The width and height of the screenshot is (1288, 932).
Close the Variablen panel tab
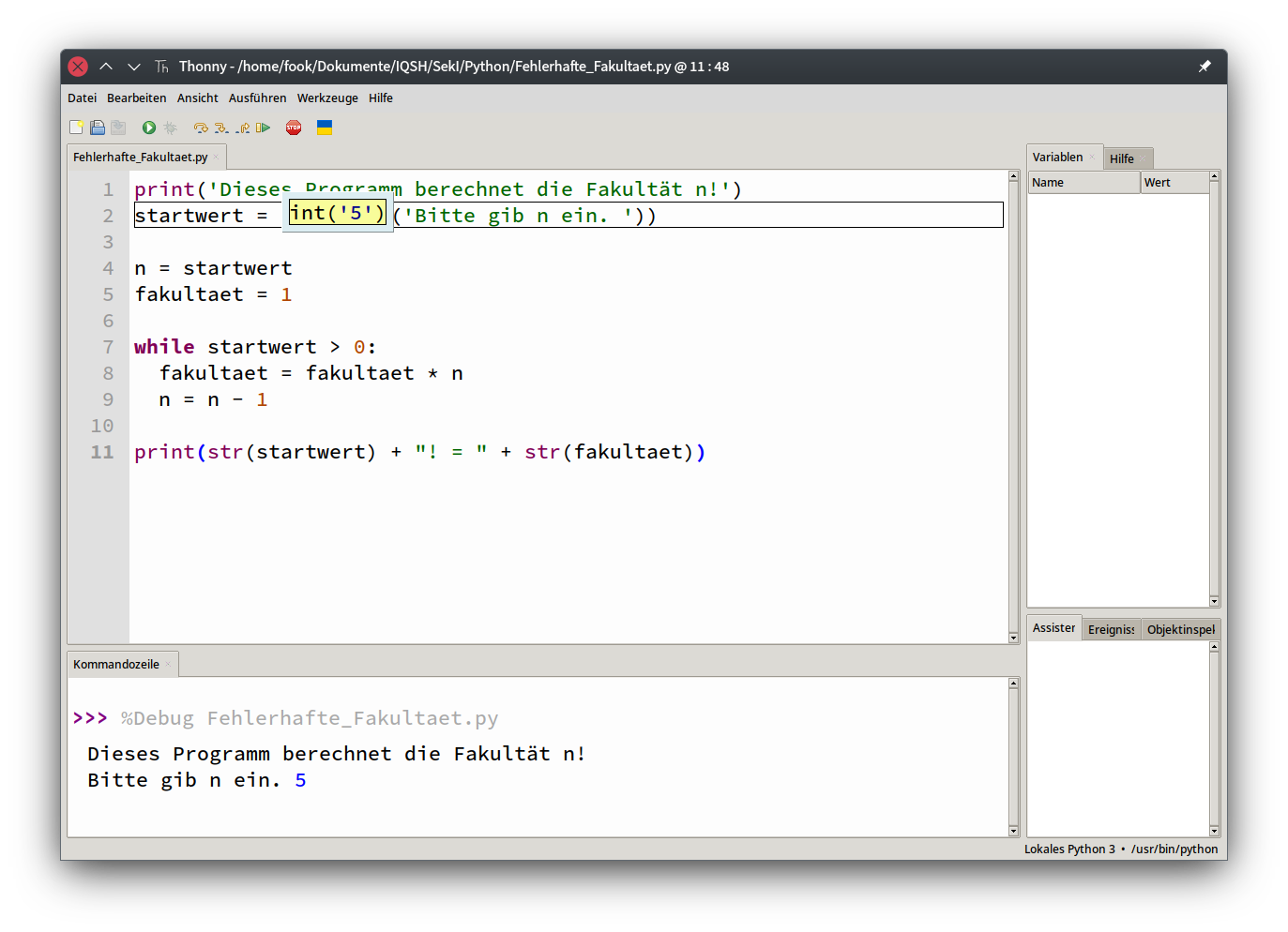pos(1092,158)
